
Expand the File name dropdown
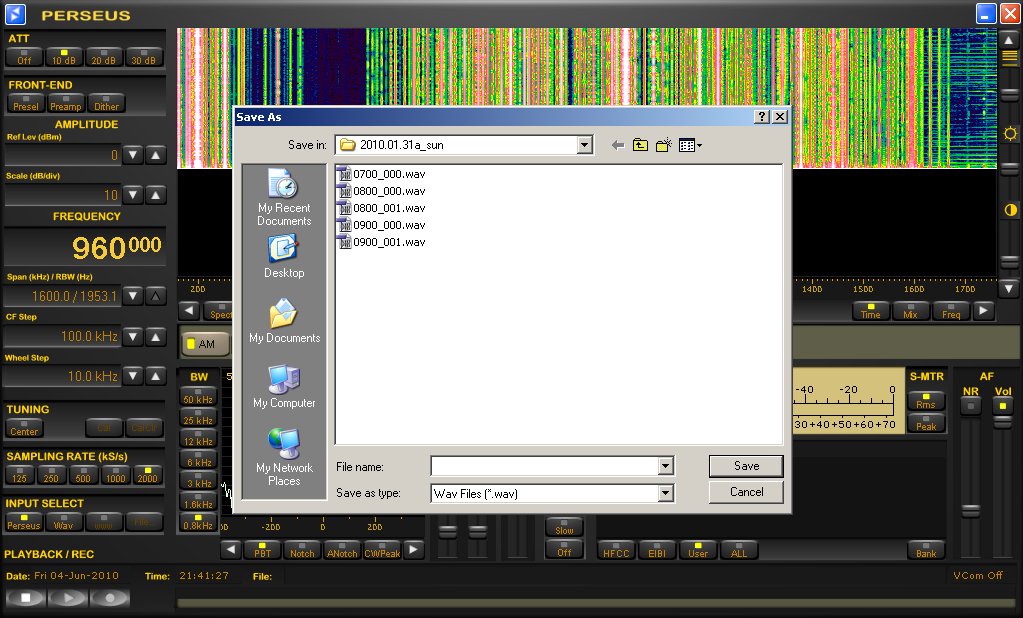[665, 466]
